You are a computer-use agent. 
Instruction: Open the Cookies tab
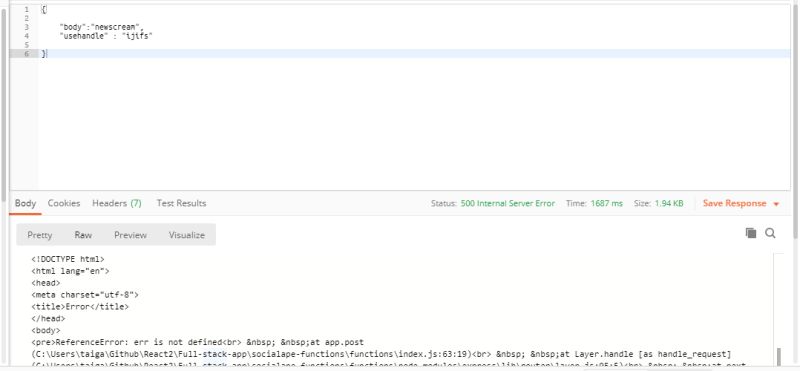pos(64,203)
